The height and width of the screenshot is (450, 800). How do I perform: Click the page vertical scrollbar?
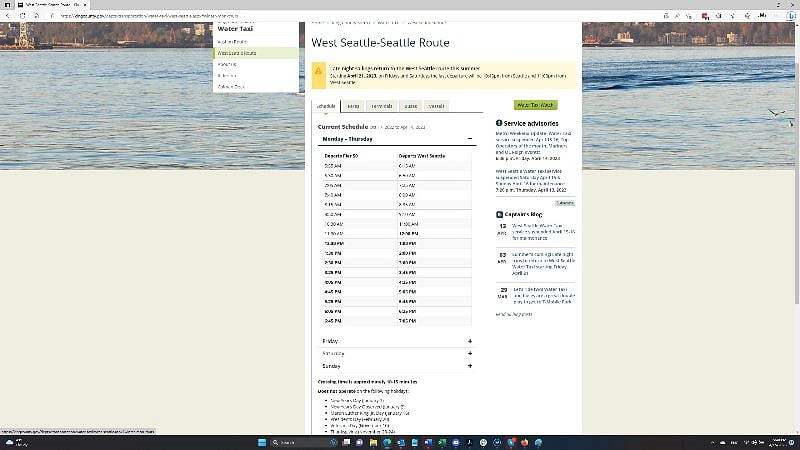(x=797, y=184)
